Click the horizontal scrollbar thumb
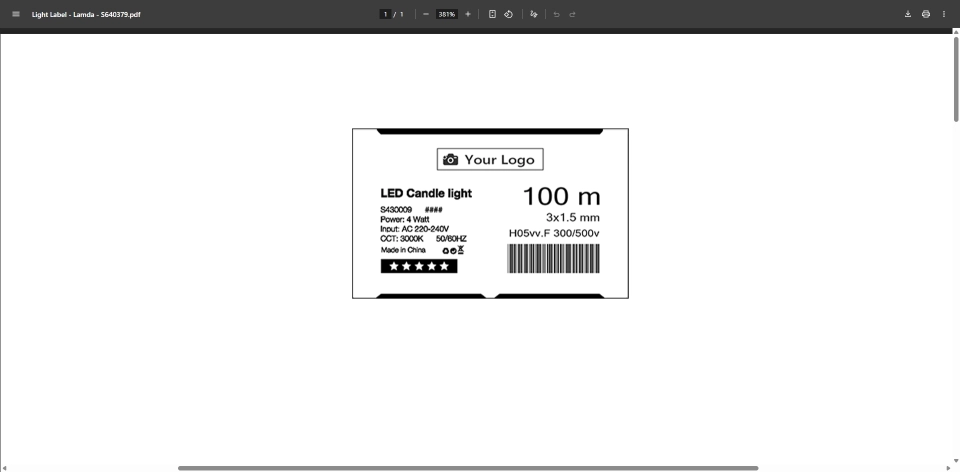This screenshot has width=960, height=472. [x=468, y=468]
